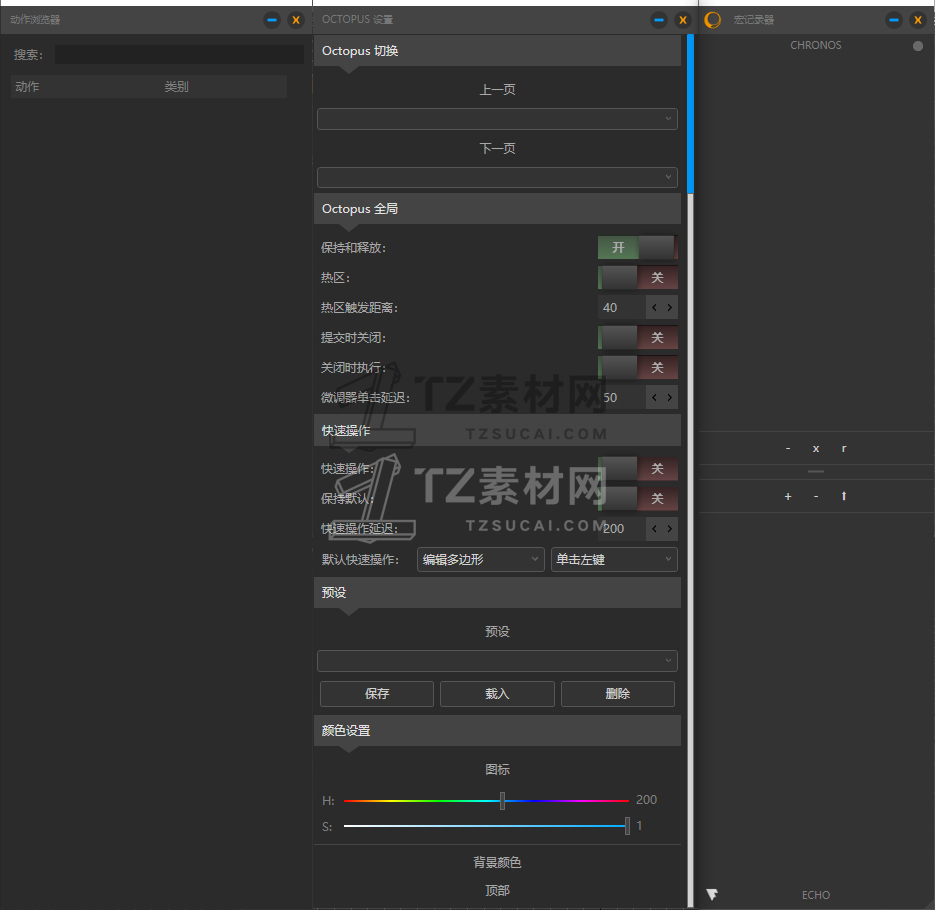Decrease 微调器单击延迟 value with left arrow
The width and height of the screenshot is (935, 910).
pyautogui.click(x=654, y=398)
